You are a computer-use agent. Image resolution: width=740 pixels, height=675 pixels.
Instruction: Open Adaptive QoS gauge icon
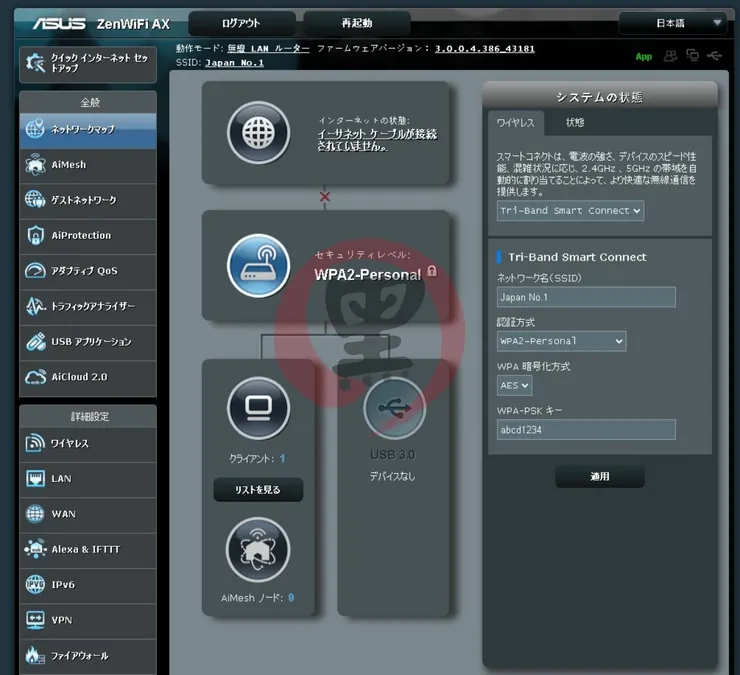pyautogui.click(x=35, y=270)
